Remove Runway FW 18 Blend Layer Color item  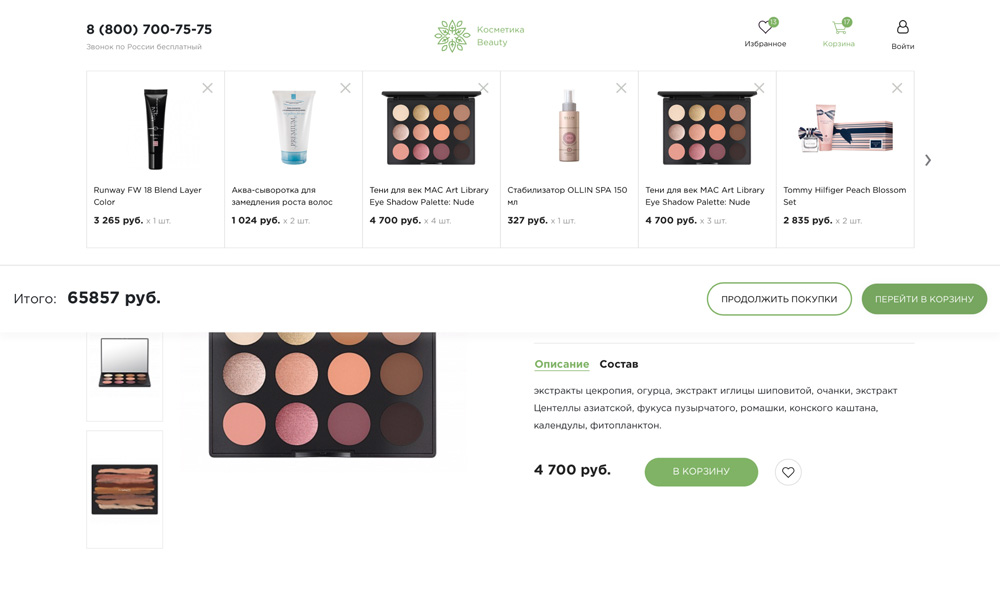click(207, 88)
